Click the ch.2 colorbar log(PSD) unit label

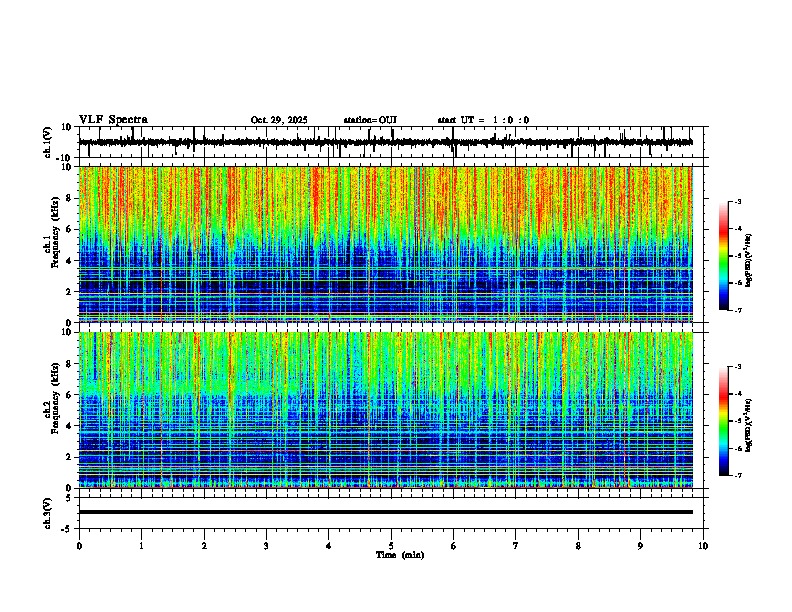749,426
